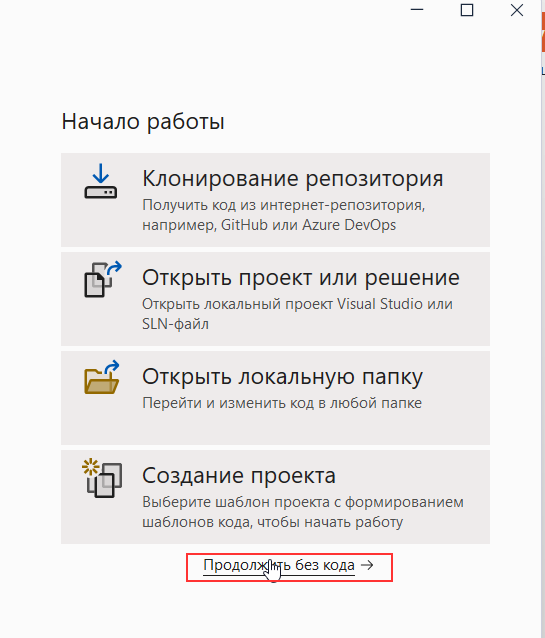Click the GitHub or Azure DevOps description text
Viewport: 545px width, 638px height.
269,225
